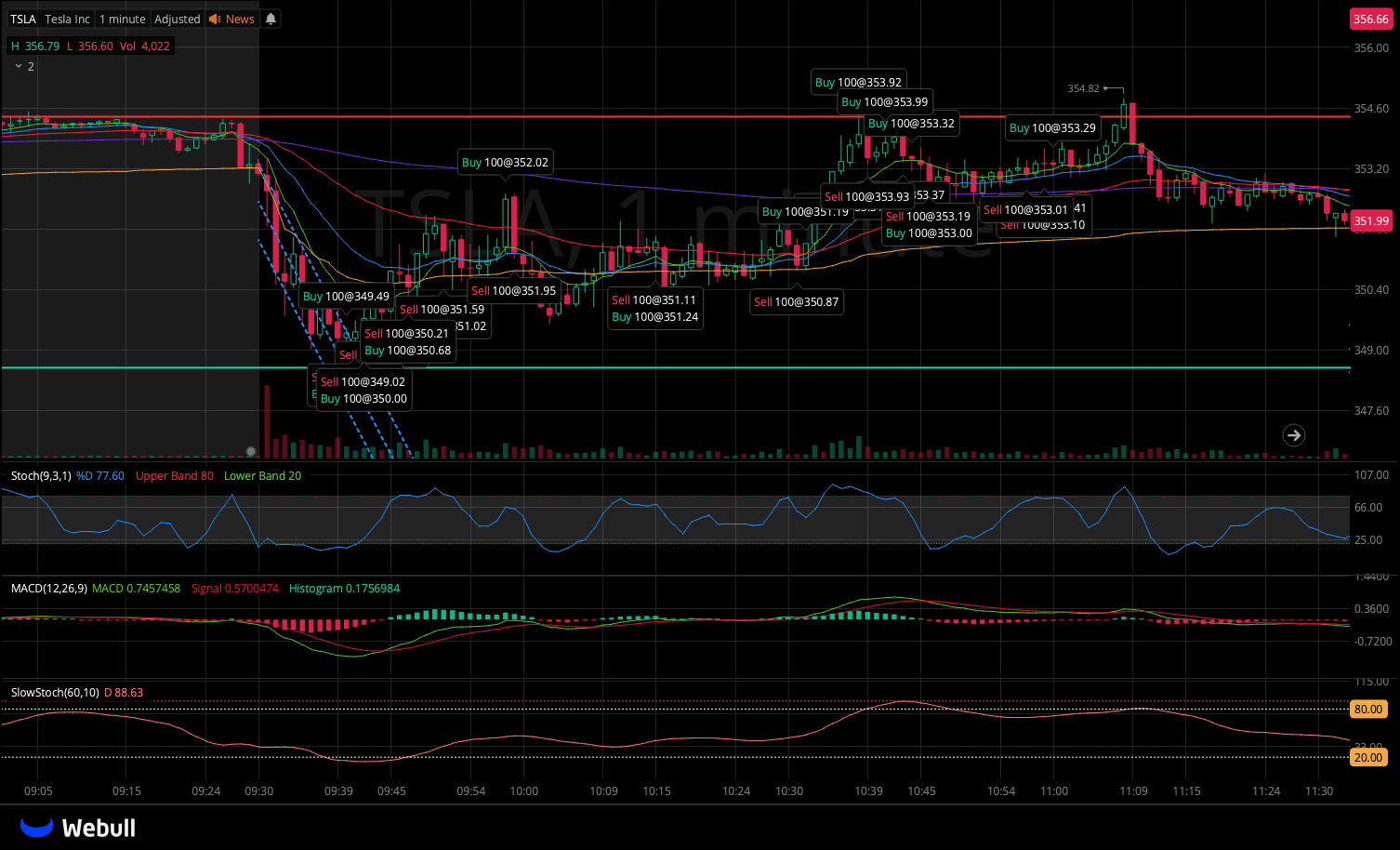Click the Sell 100@349.02 order marker
The image size is (1400, 850).
(x=363, y=381)
